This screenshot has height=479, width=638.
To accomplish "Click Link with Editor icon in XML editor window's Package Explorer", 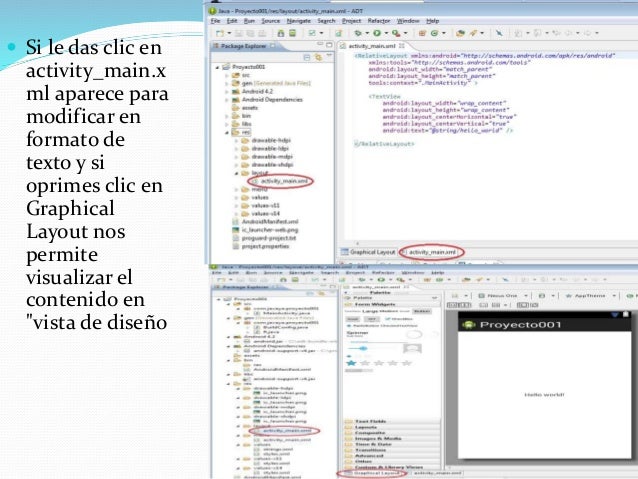I will tap(318, 57).
